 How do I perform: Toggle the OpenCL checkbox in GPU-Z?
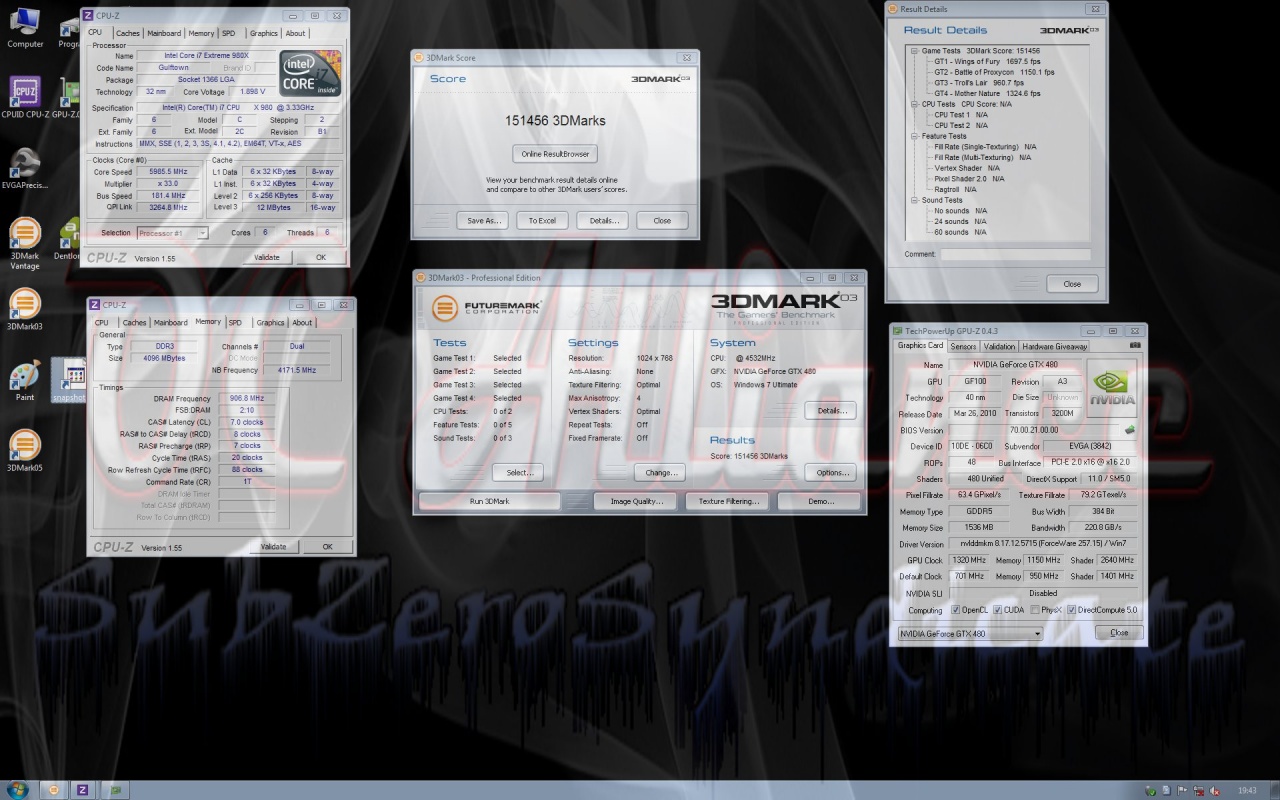957,610
